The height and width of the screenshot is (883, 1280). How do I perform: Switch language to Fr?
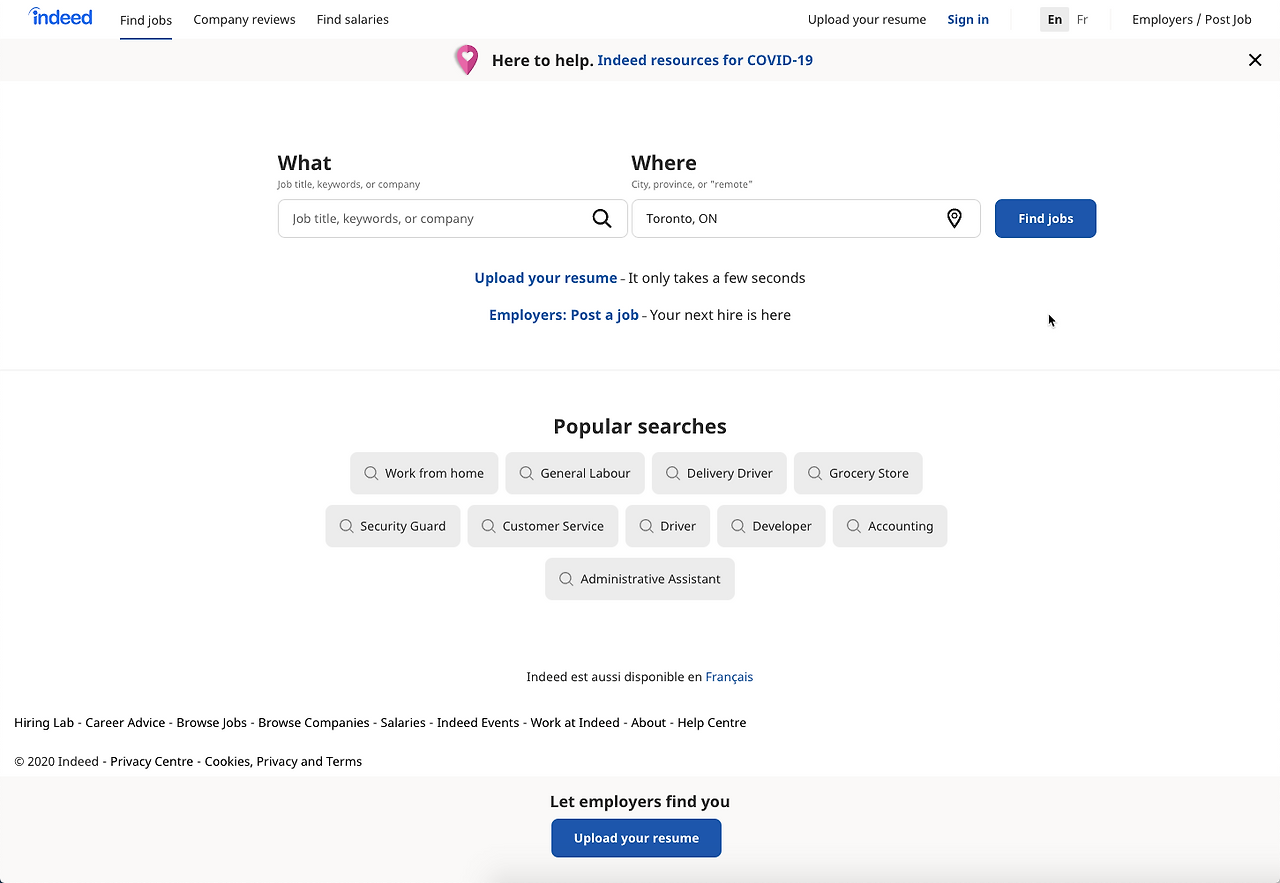pyautogui.click(x=1082, y=20)
